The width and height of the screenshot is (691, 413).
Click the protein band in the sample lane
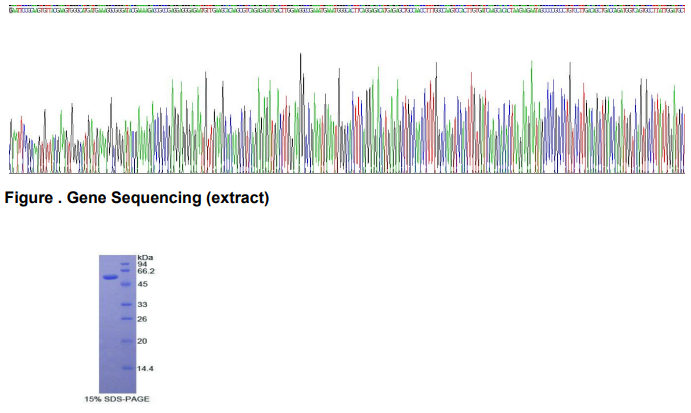point(110,277)
